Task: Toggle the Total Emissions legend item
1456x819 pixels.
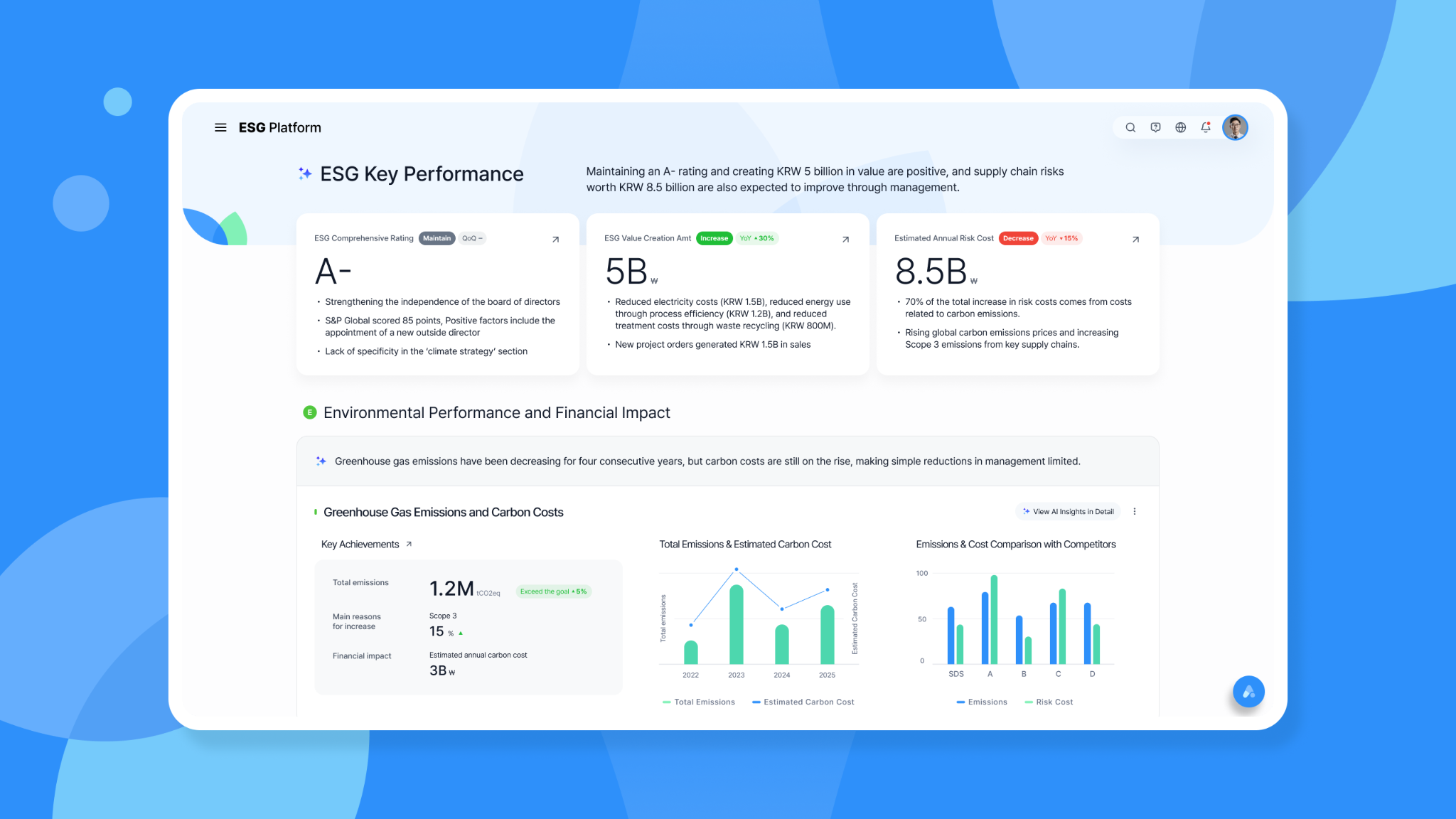Action: [699, 702]
